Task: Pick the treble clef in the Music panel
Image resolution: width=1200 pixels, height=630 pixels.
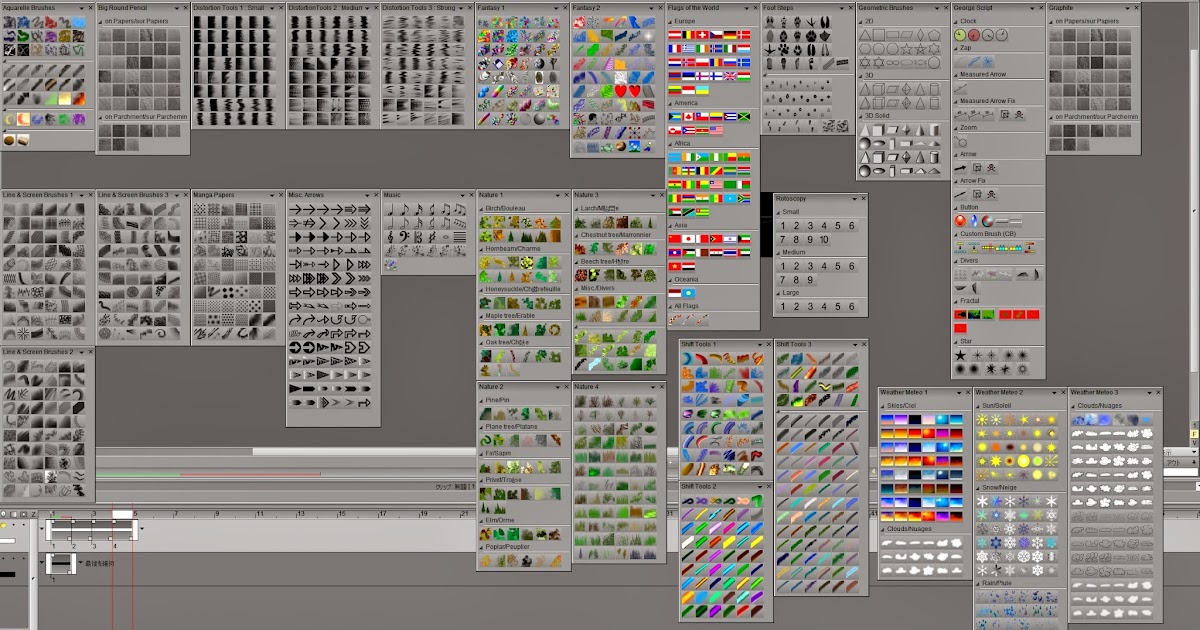Action: [x=390, y=237]
